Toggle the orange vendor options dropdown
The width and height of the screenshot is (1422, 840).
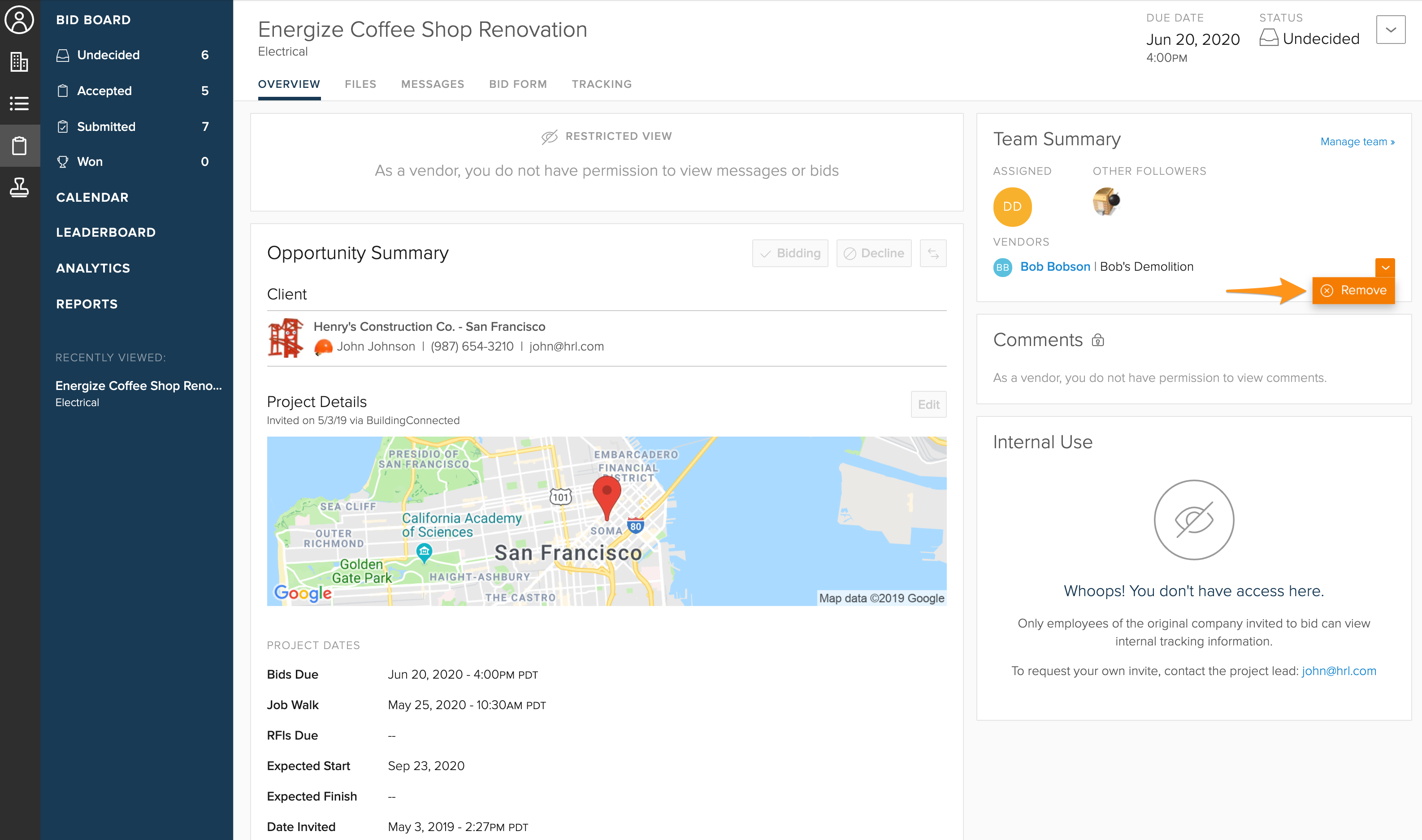pos(1385,267)
